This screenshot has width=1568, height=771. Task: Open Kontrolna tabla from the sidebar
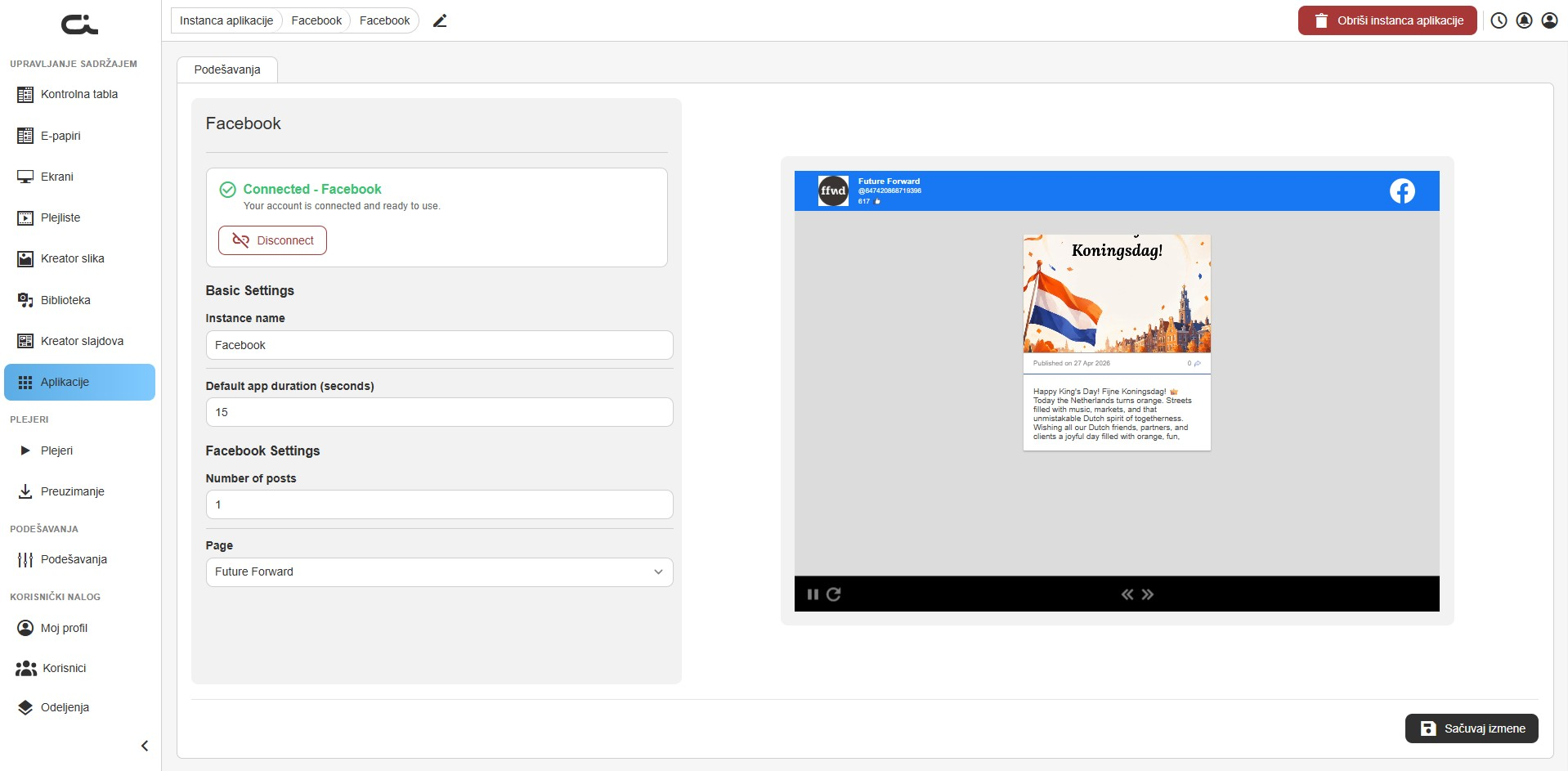[x=79, y=95]
